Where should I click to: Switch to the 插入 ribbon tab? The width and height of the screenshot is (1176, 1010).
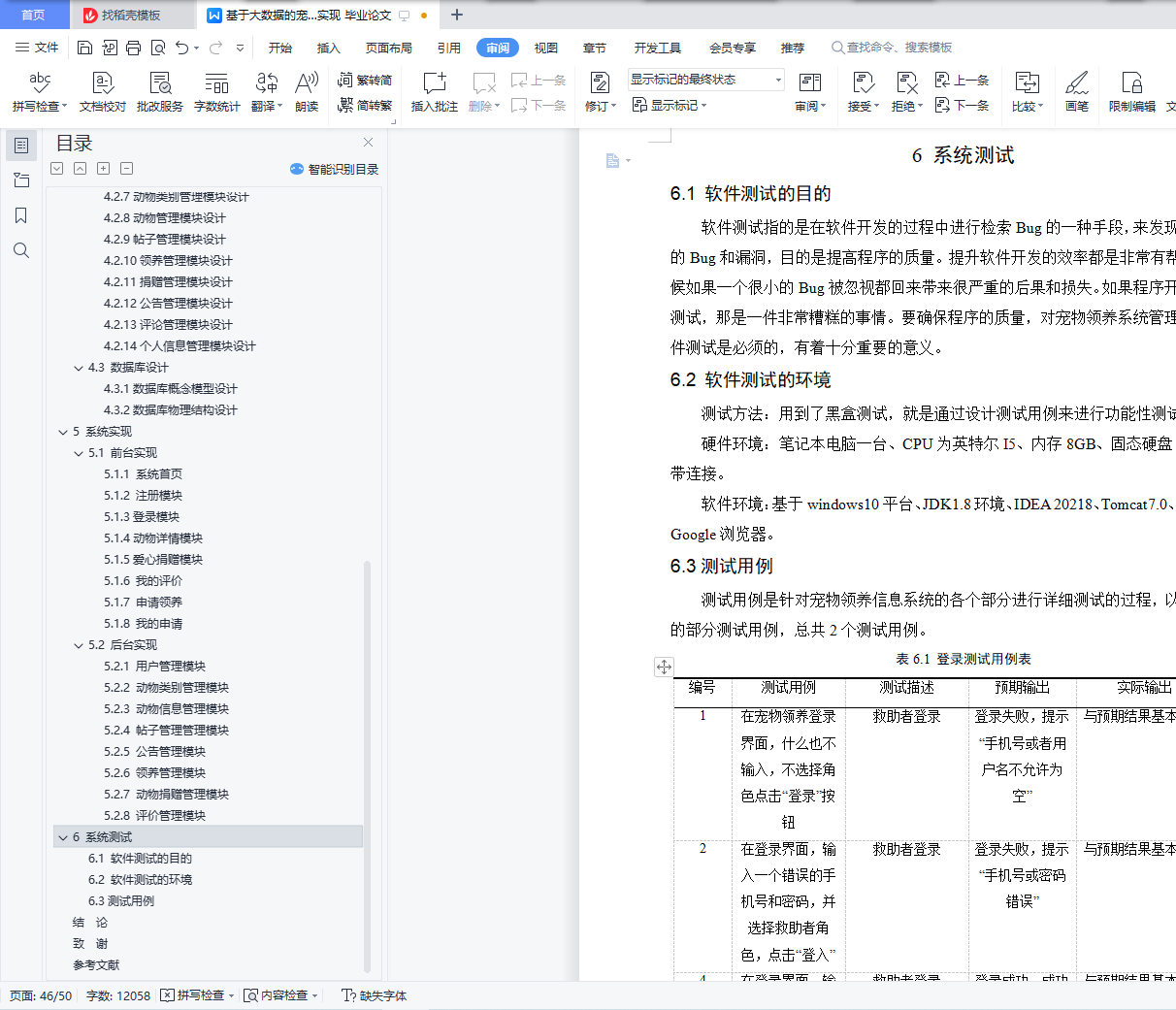point(329,48)
